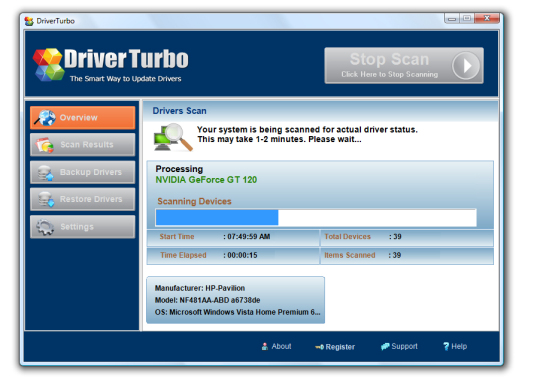
Task: Click the About person icon
Action: (264, 346)
